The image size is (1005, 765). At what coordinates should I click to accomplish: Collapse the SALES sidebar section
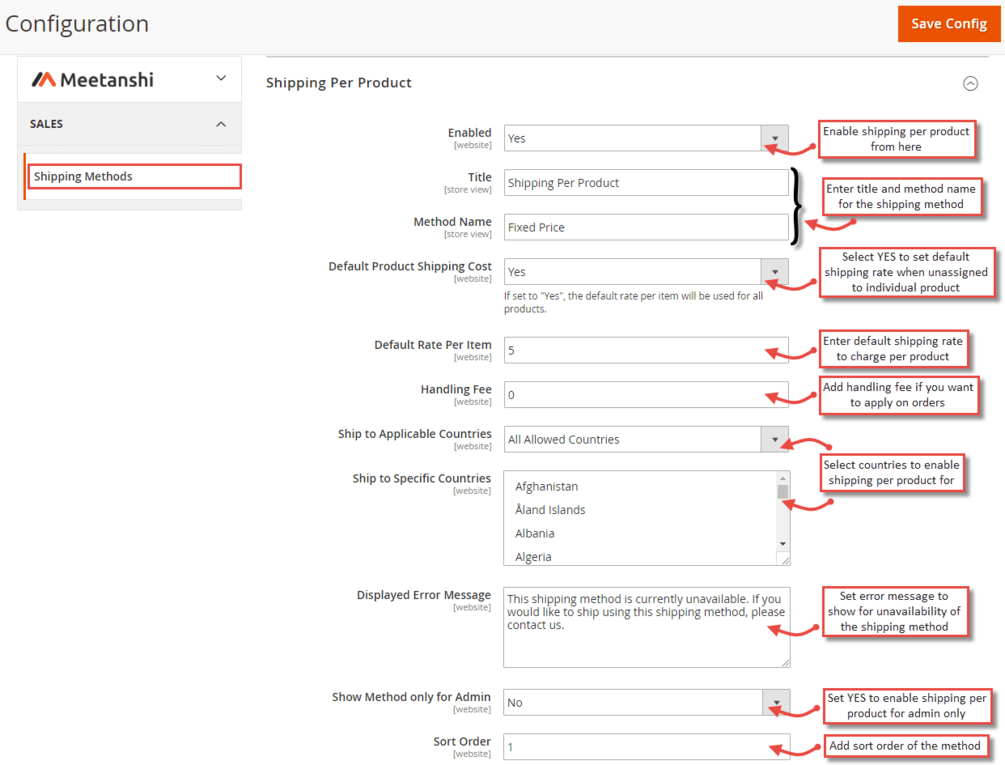tap(221, 124)
